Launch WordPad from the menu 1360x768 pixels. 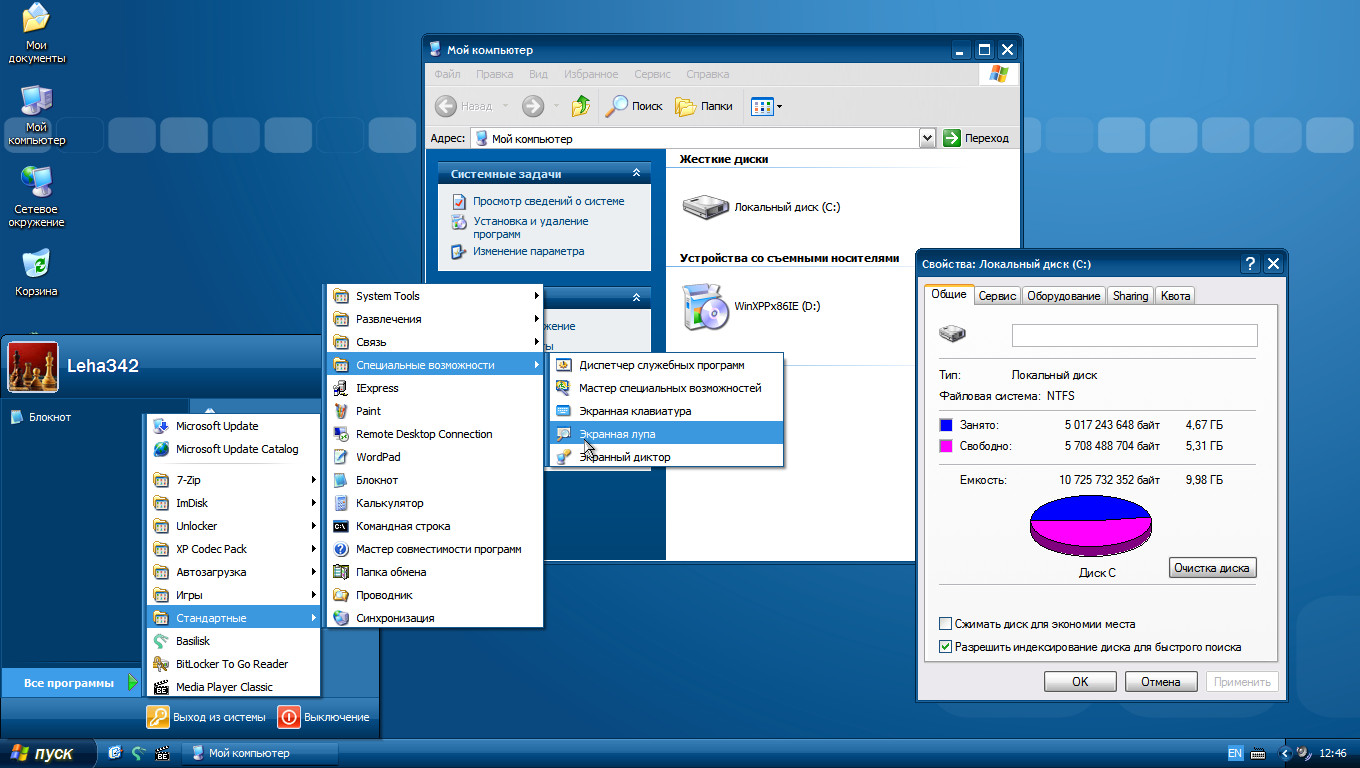coord(435,457)
